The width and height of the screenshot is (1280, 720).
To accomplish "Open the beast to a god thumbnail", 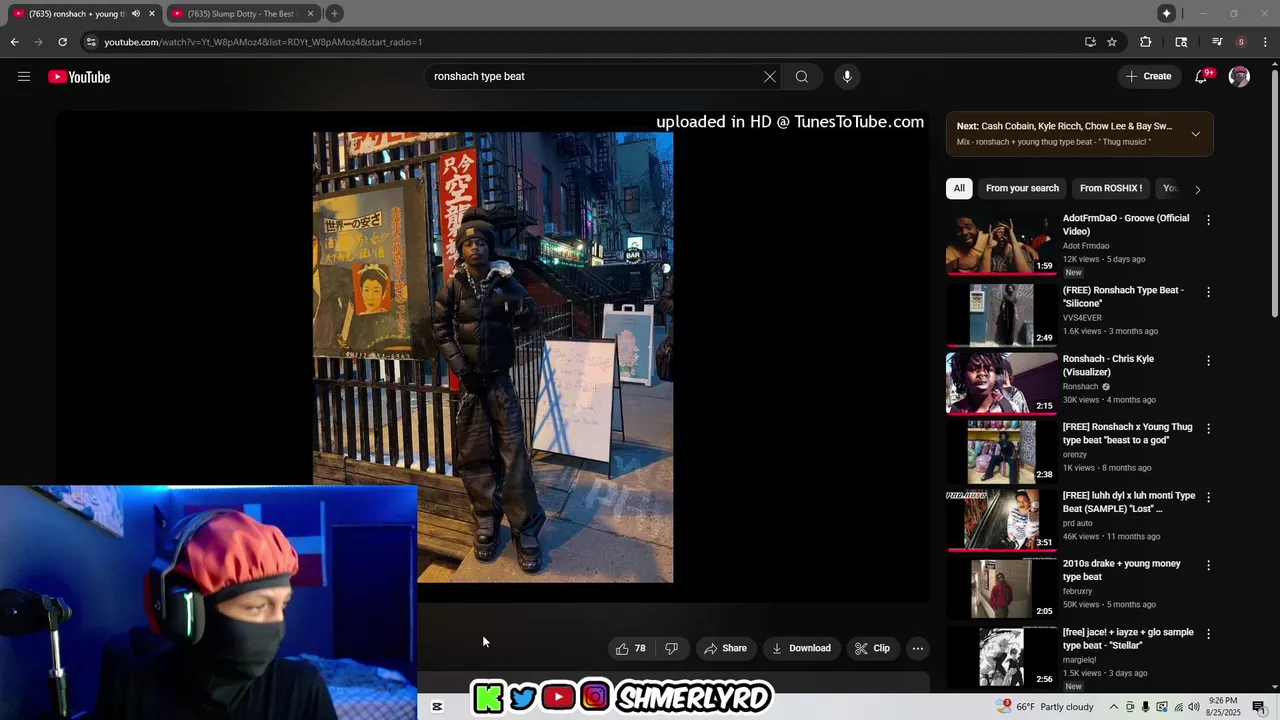I will 1001,451.
